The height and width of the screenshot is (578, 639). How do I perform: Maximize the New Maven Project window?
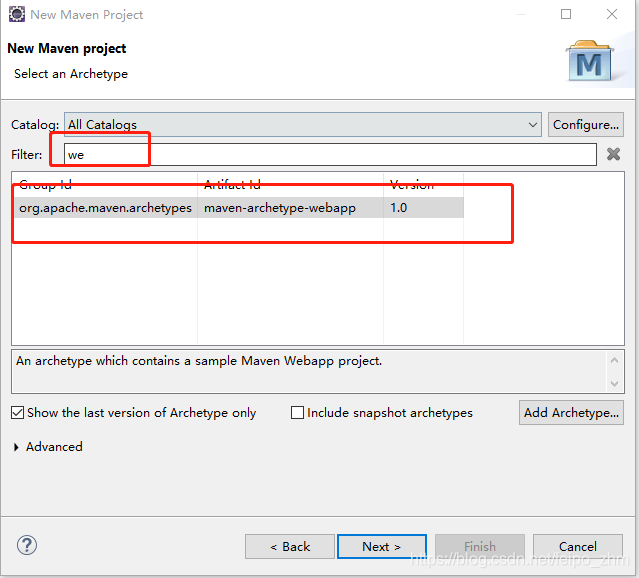click(x=566, y=14)
